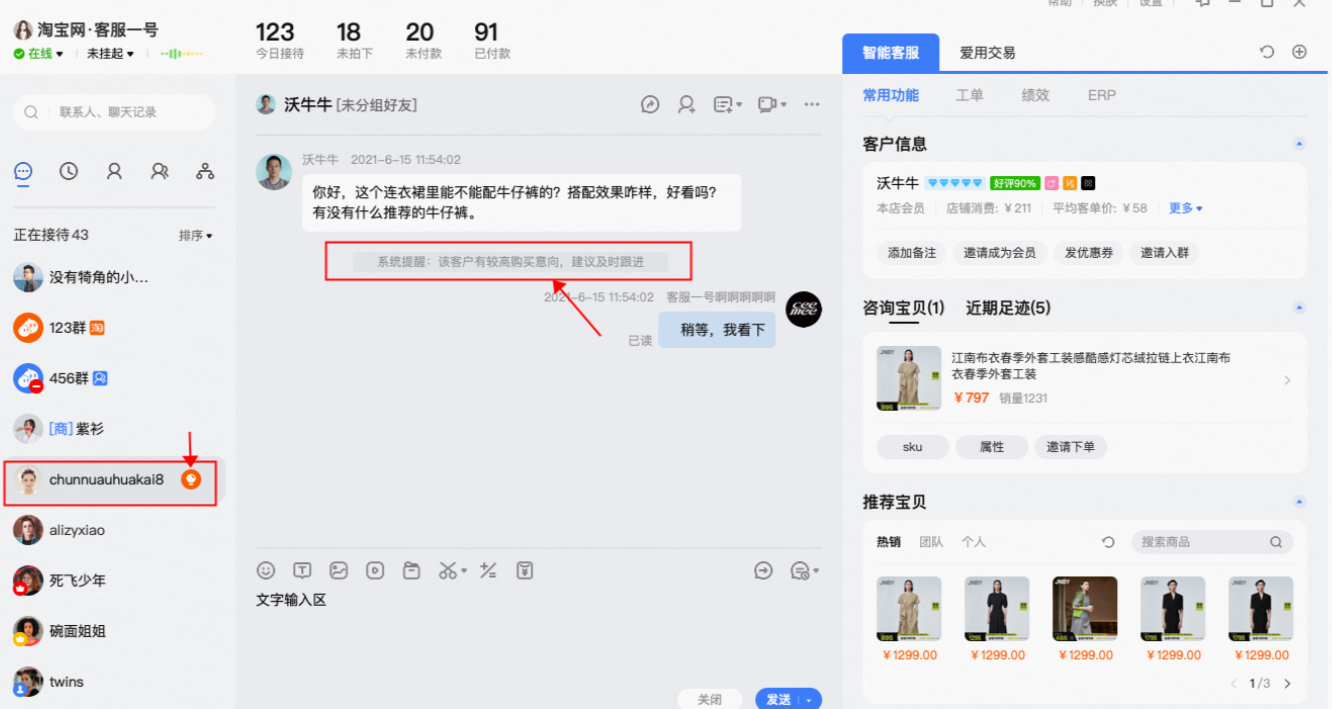Open the online status dropdown under 客服一号
The image size is (1332, 709).
[x=38, y=54]
